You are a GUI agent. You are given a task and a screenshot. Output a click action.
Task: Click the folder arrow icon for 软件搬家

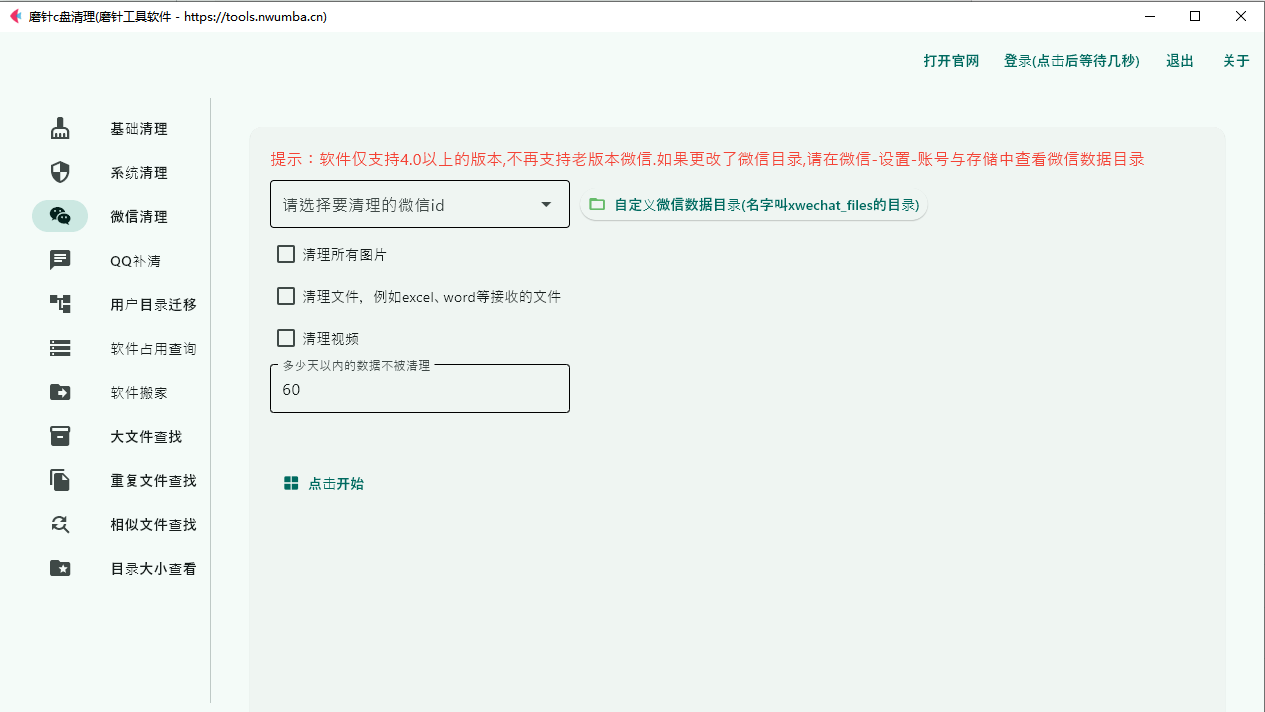point(60,393)
